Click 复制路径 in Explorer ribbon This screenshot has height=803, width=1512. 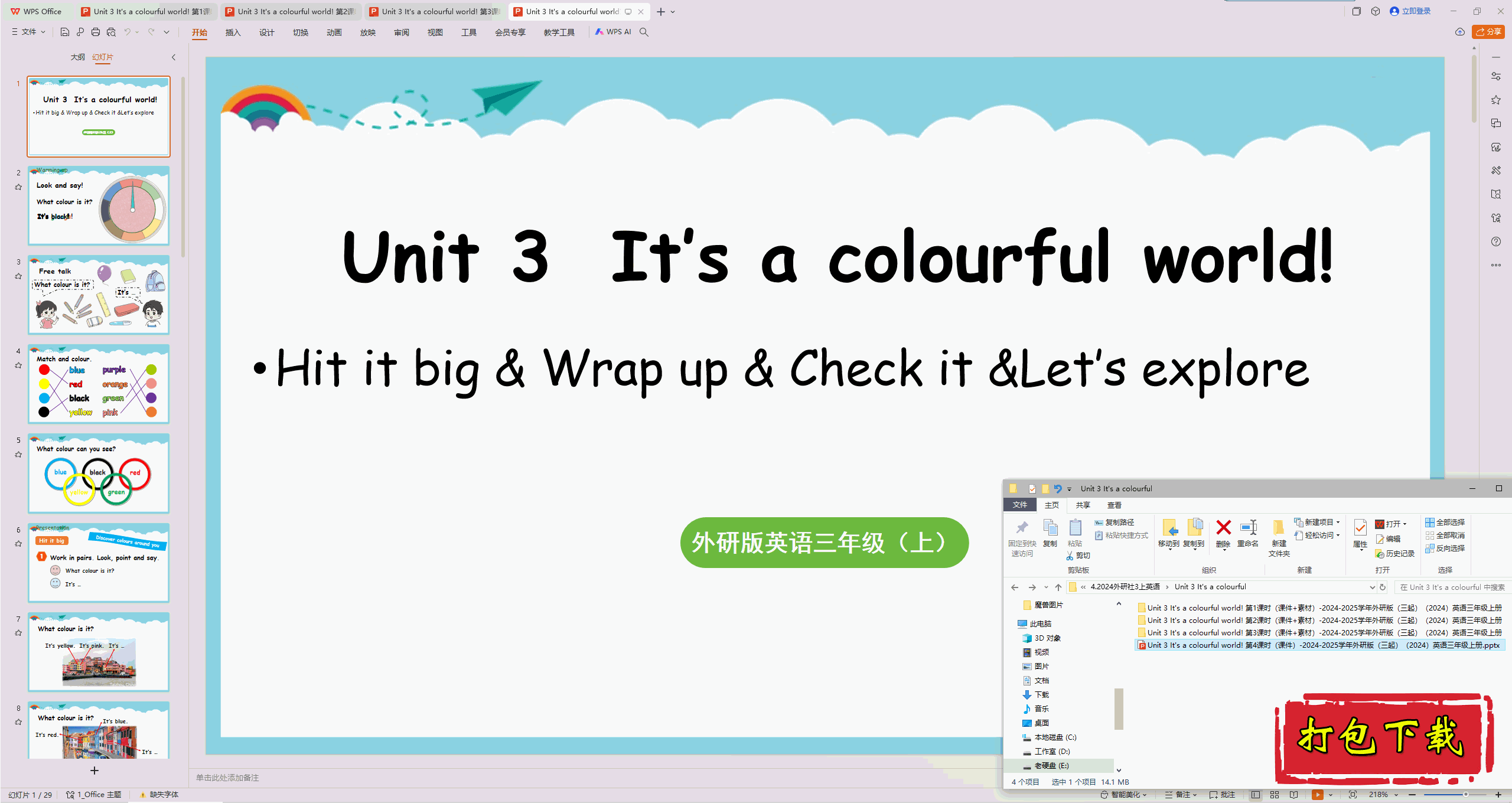point(1115,523)
